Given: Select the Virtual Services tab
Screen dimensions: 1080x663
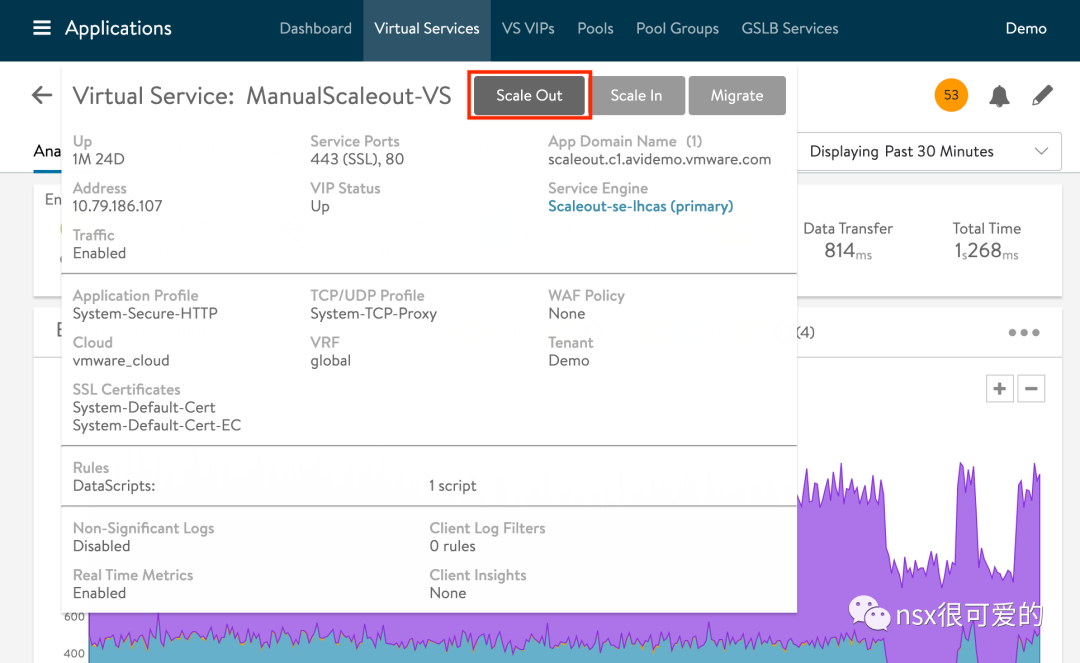Looking at the screenshot, I should click(427, 28).
